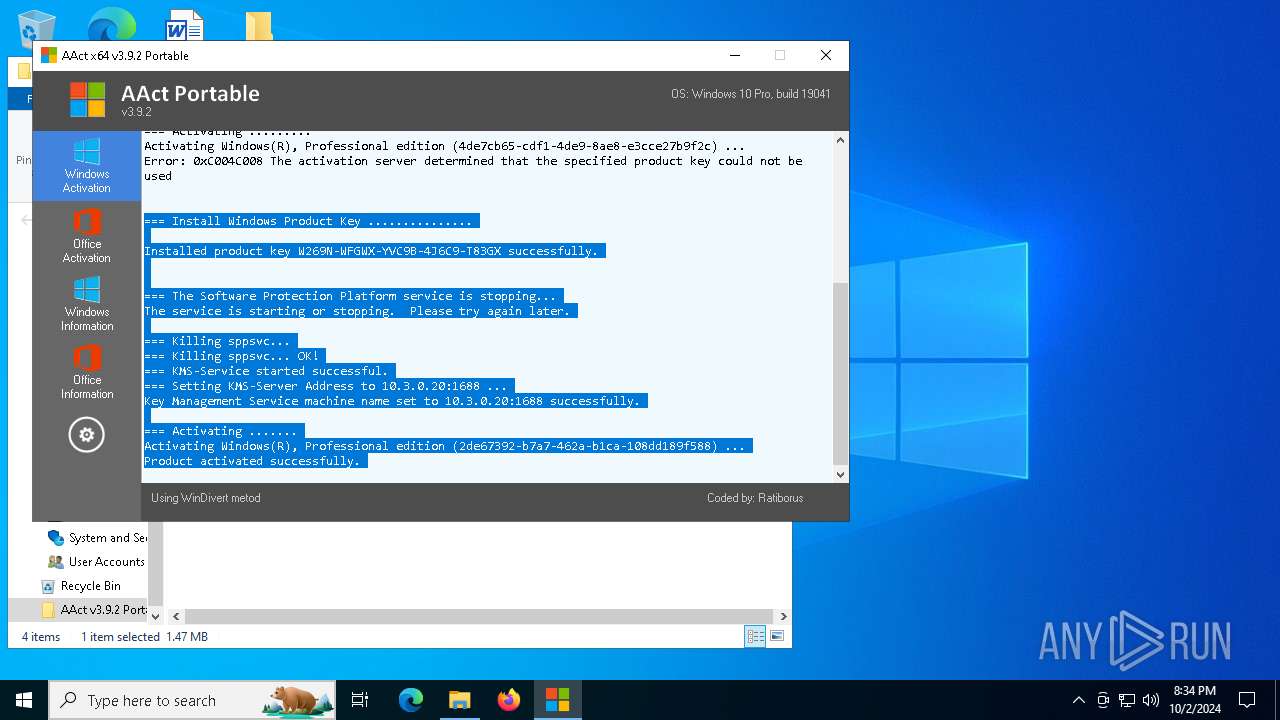Image resolution: width=1280 pixels, height=720 pixels.
Task: Open File Explorer from taskbar
Action: pos(459,700)
